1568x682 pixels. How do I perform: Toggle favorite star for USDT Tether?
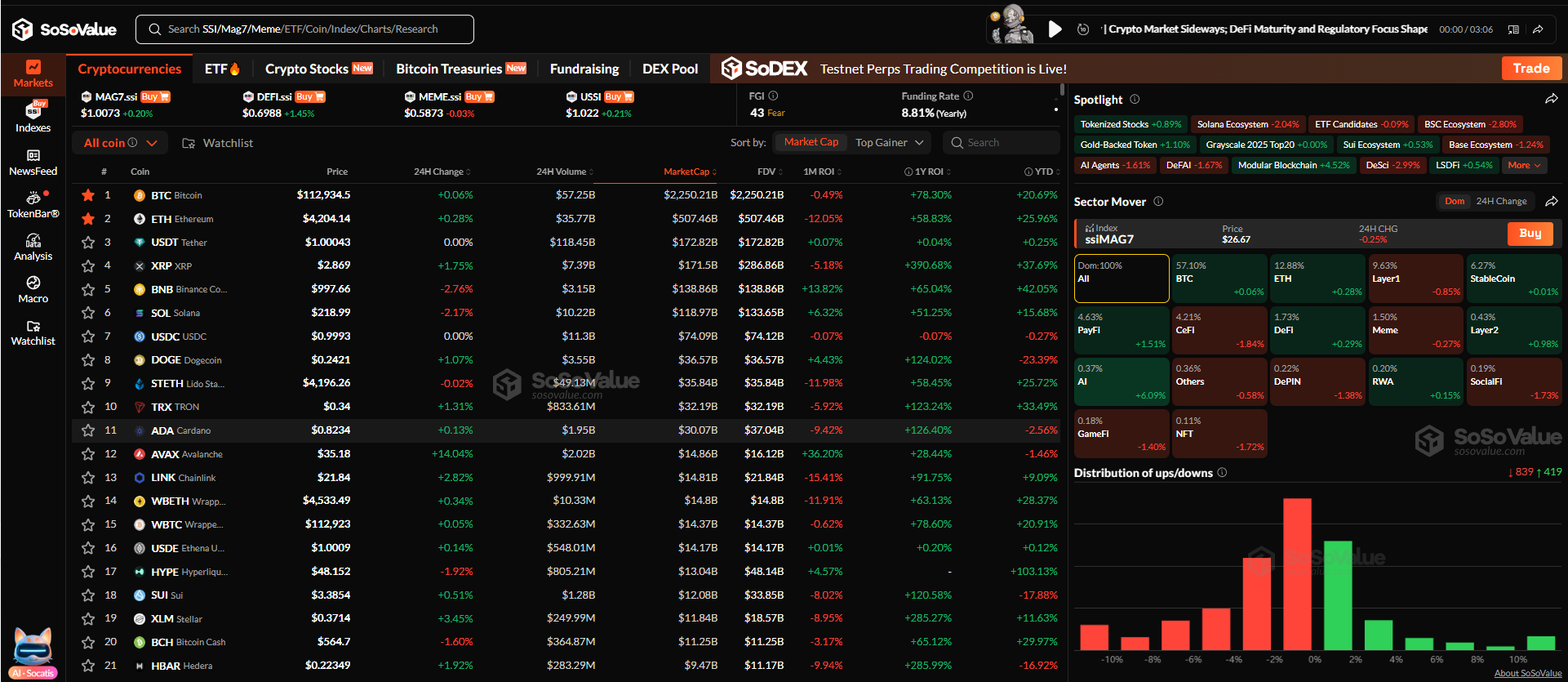click(88, 243)
